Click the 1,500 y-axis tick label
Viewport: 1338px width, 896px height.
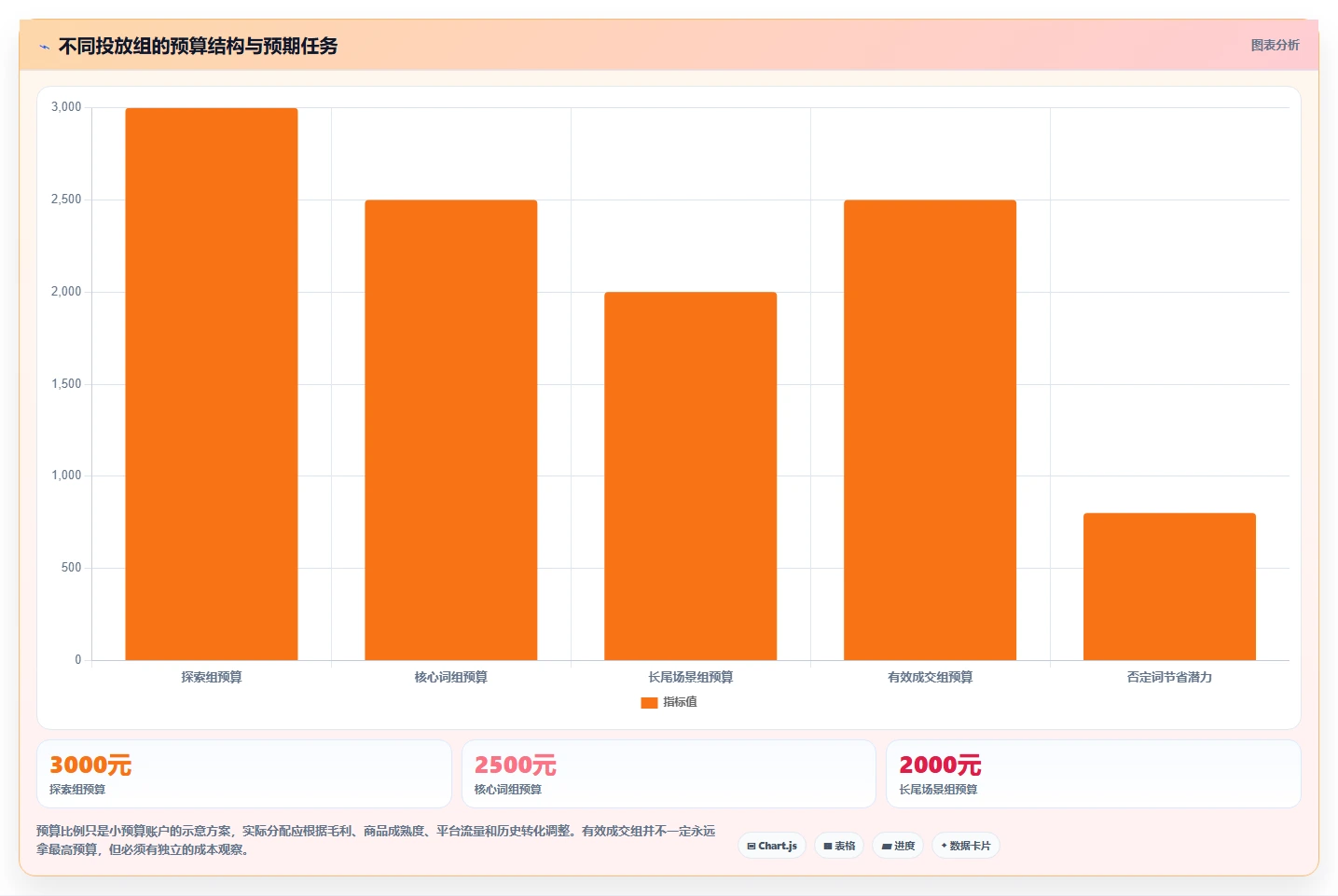click(66, 384)
